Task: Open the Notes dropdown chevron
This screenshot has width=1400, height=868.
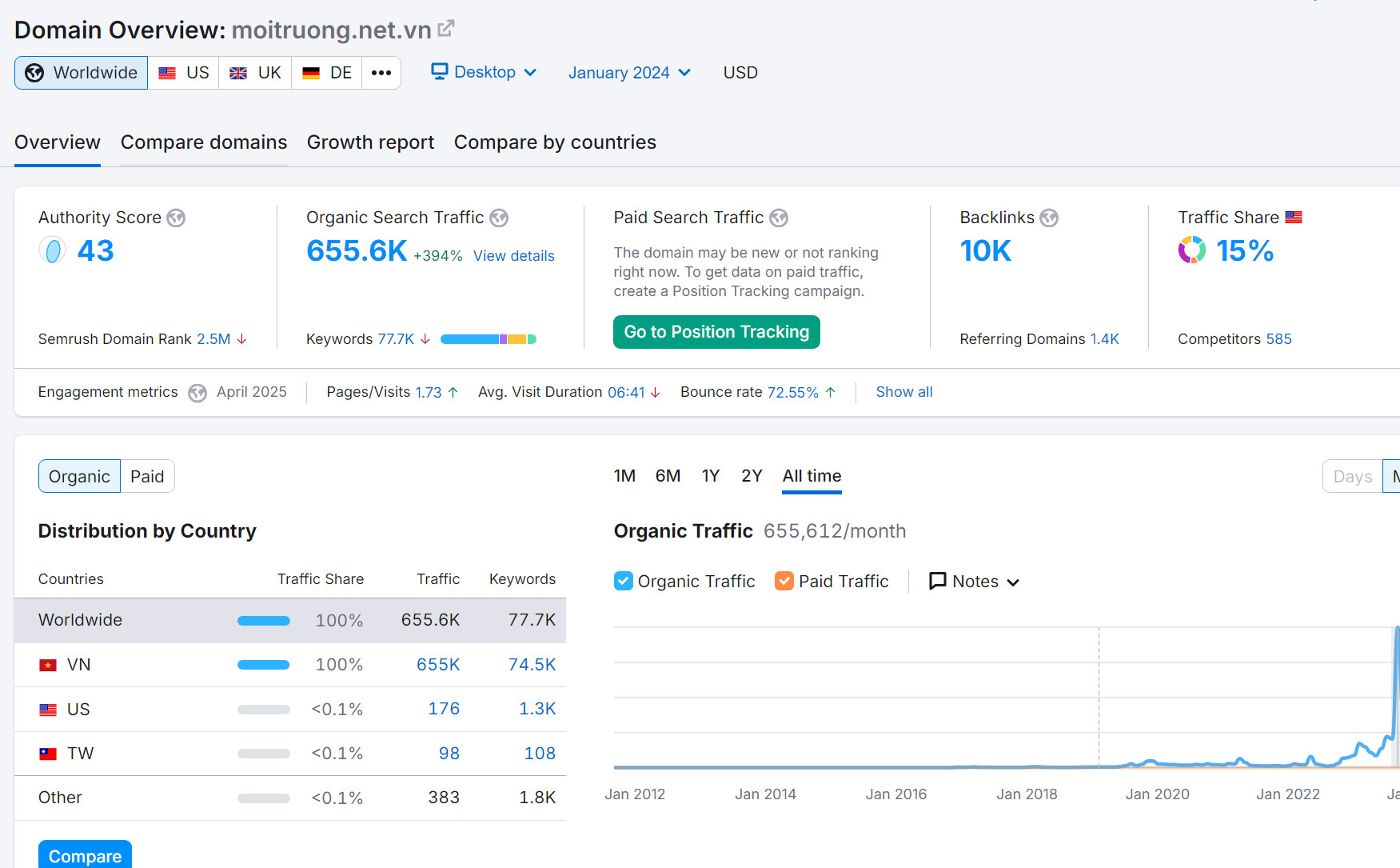Action: coord(1013,582)
